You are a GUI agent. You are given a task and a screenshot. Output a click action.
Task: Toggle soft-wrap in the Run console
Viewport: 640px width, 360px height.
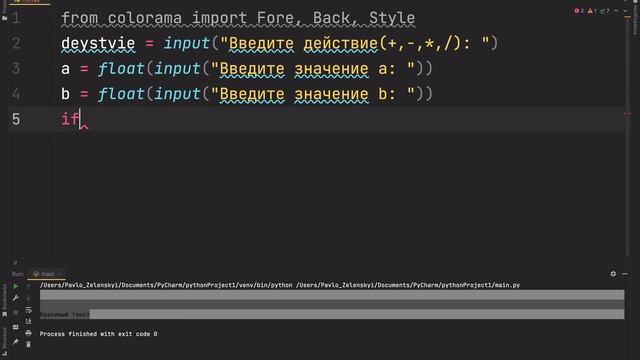pyautogui.click(x=28, y=310)
